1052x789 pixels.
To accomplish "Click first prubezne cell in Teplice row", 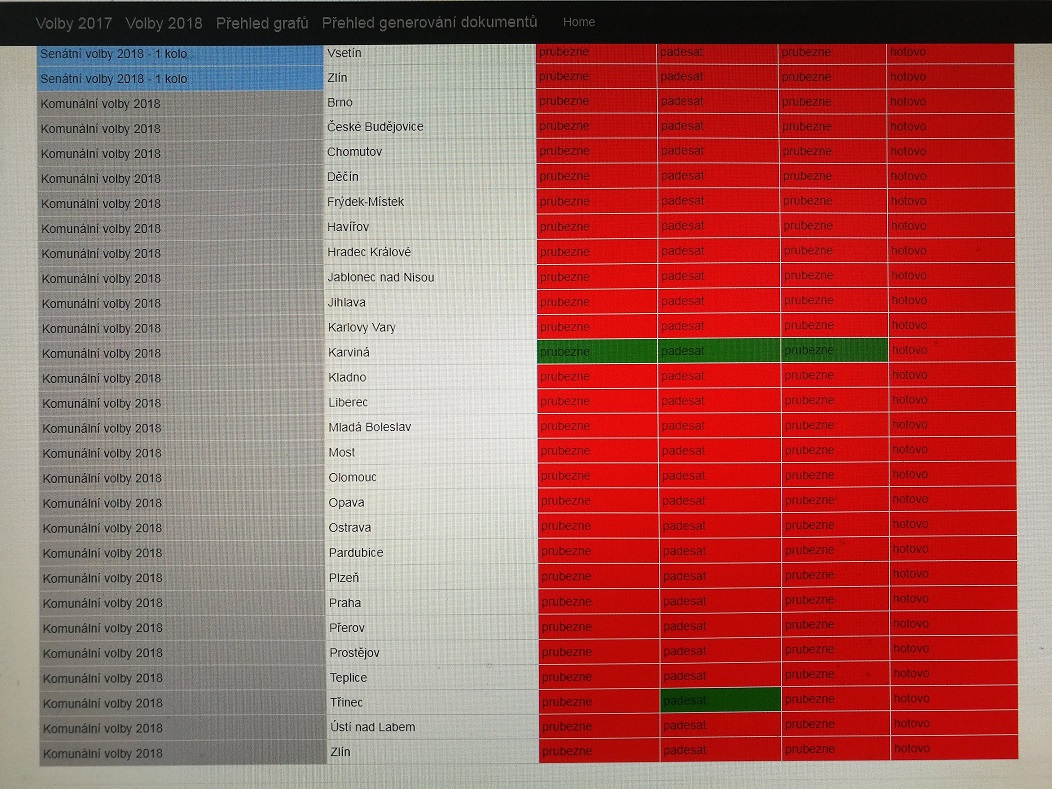I will [600, 677].
